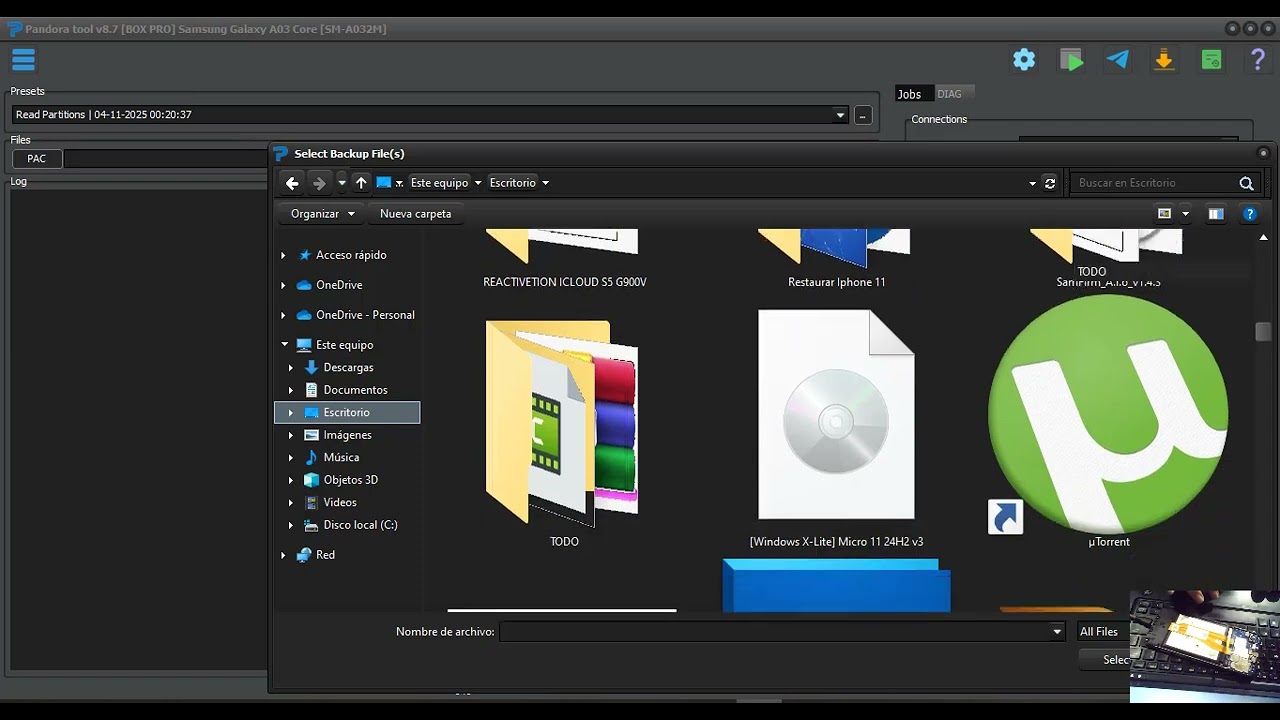The height and width of the screenshot is (720, 1280).
Task: Click the file list scroll-up arrow
Action: pos(1263,238)
